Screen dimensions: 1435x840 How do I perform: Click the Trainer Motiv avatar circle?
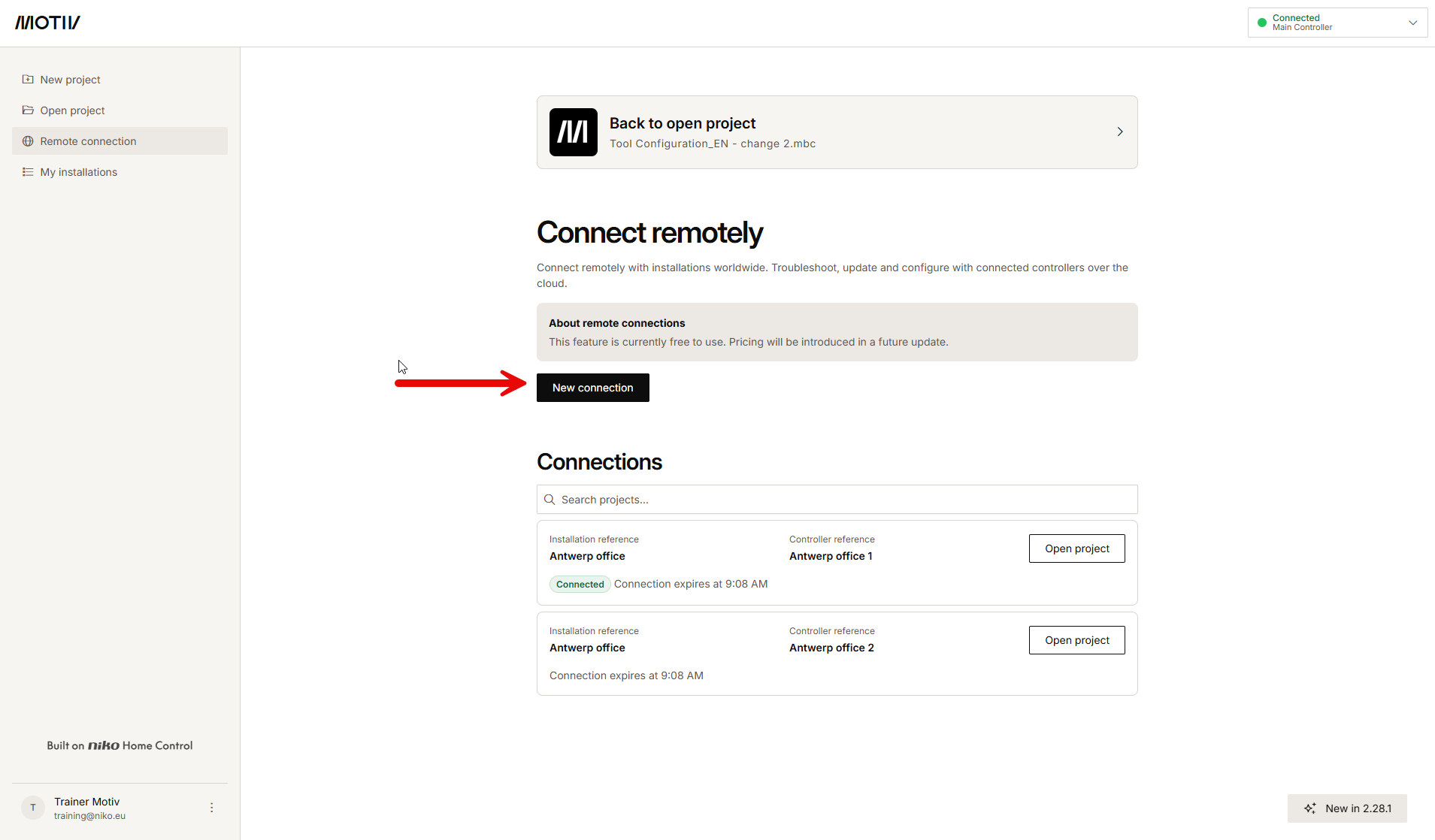click(33, 808)
